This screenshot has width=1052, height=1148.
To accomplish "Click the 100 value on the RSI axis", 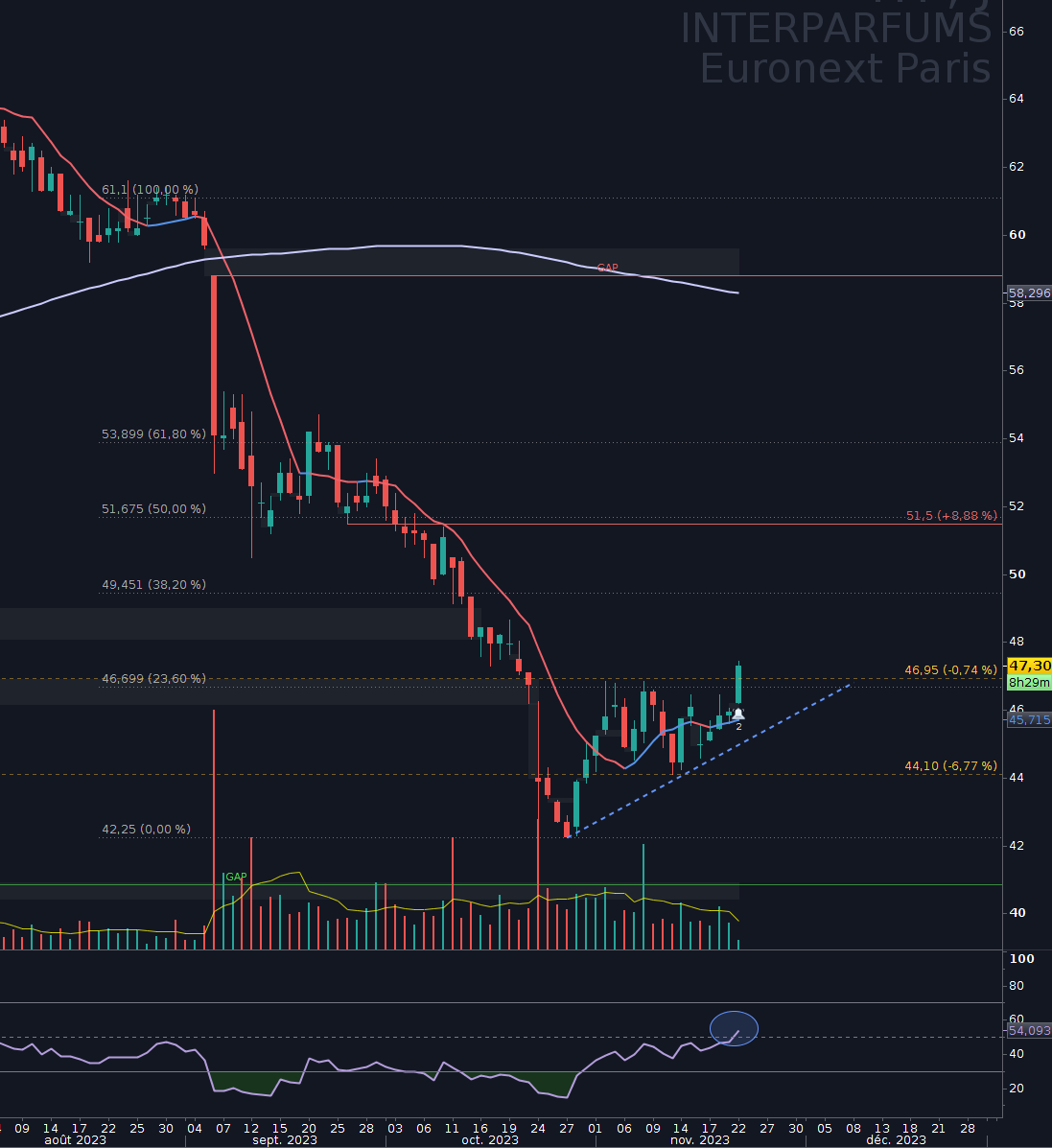I will [1021, 958].
